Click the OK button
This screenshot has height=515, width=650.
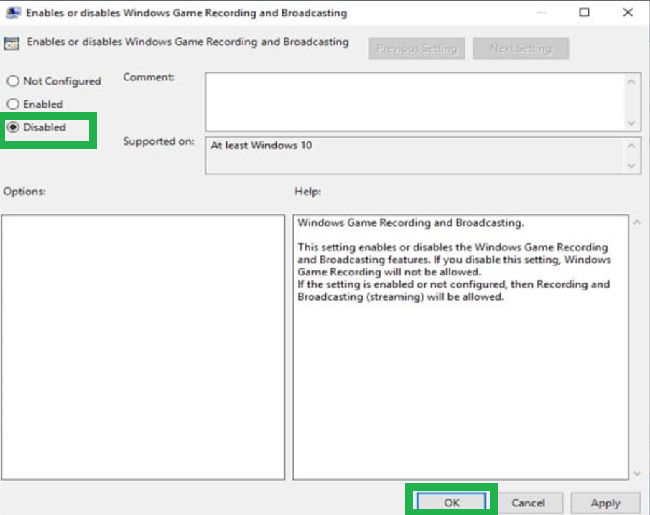click(451, 503)
